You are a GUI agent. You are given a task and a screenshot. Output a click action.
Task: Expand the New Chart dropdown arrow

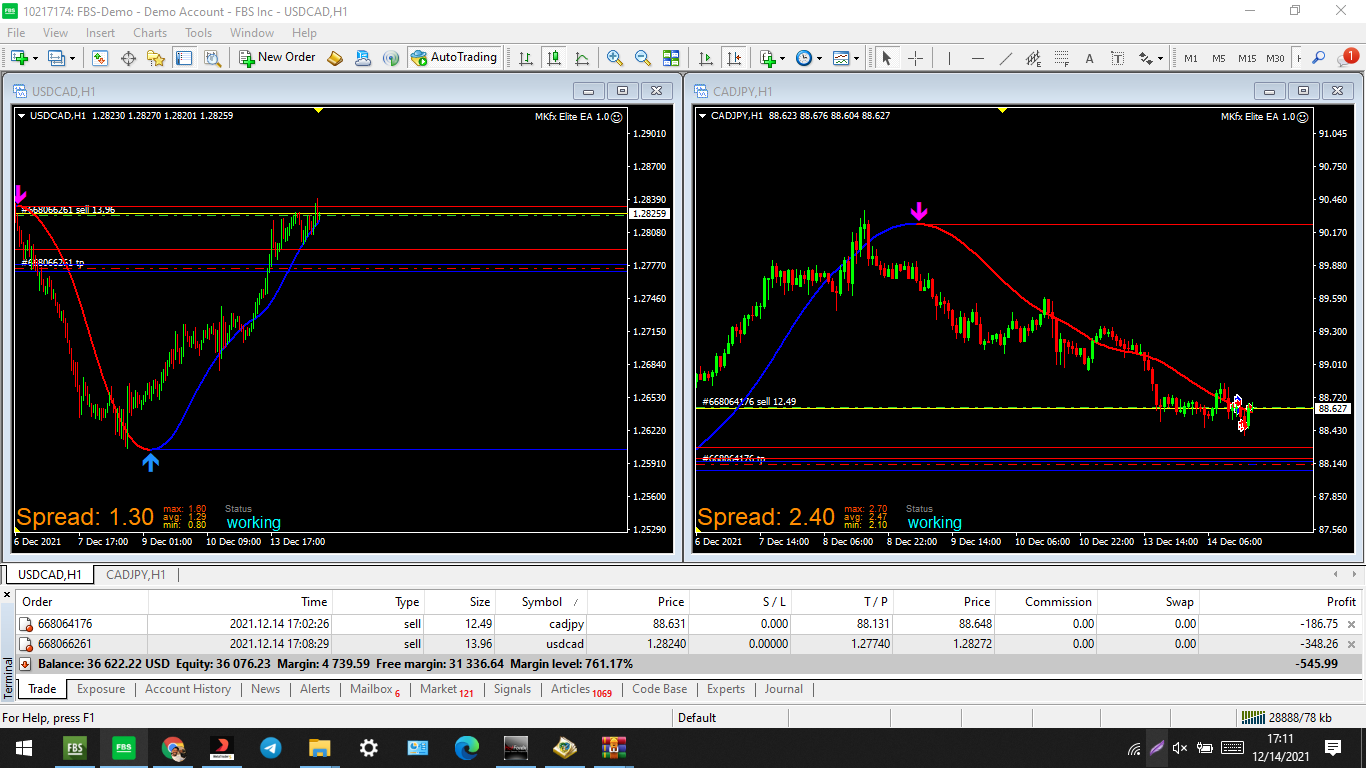pos(35,58)
